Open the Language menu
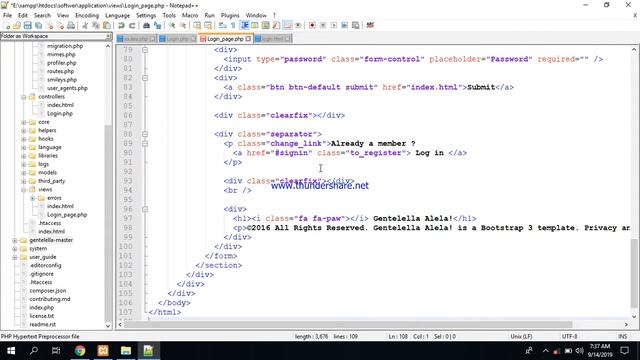 click(118, 15)
